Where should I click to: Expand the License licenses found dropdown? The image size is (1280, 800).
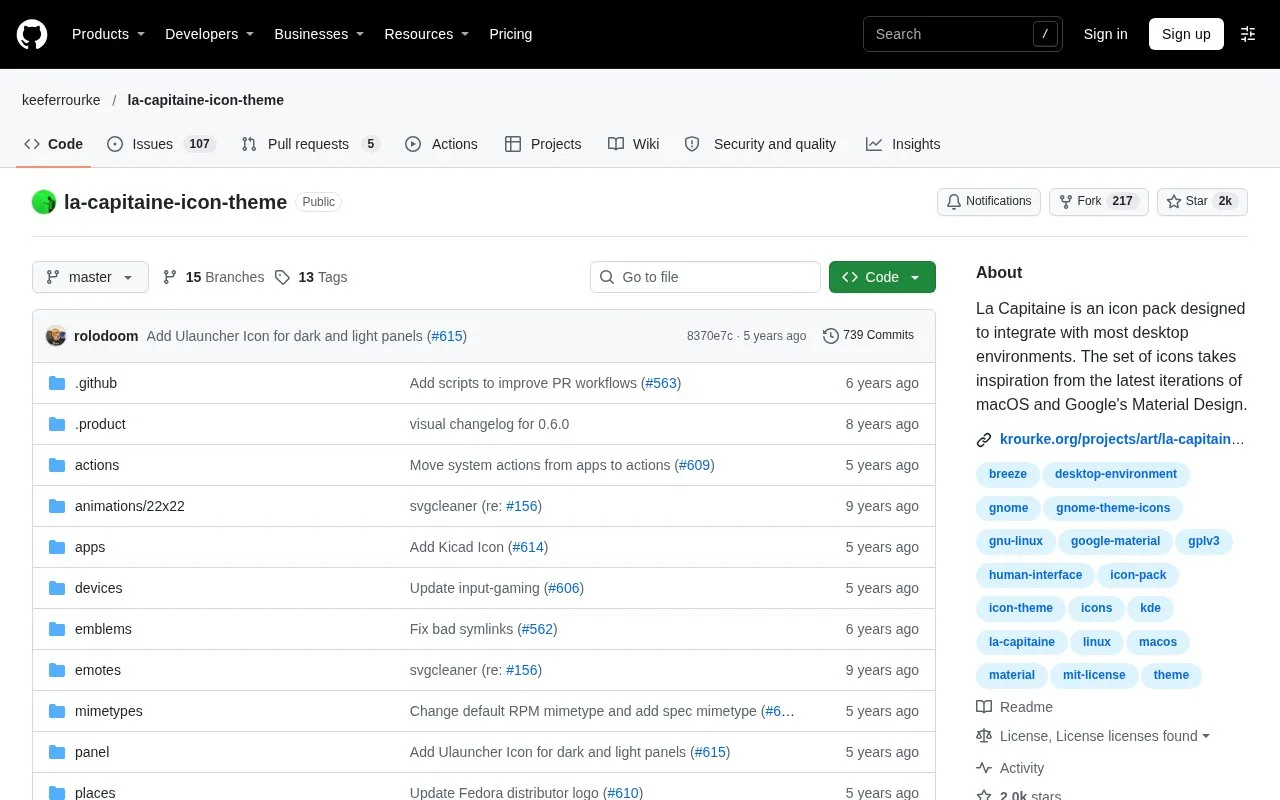point(1104,736)
